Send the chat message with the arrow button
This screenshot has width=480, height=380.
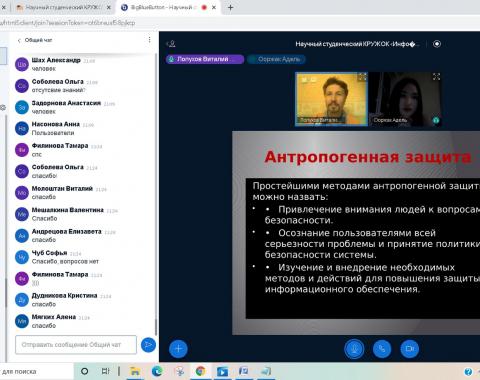pos(148,345)
